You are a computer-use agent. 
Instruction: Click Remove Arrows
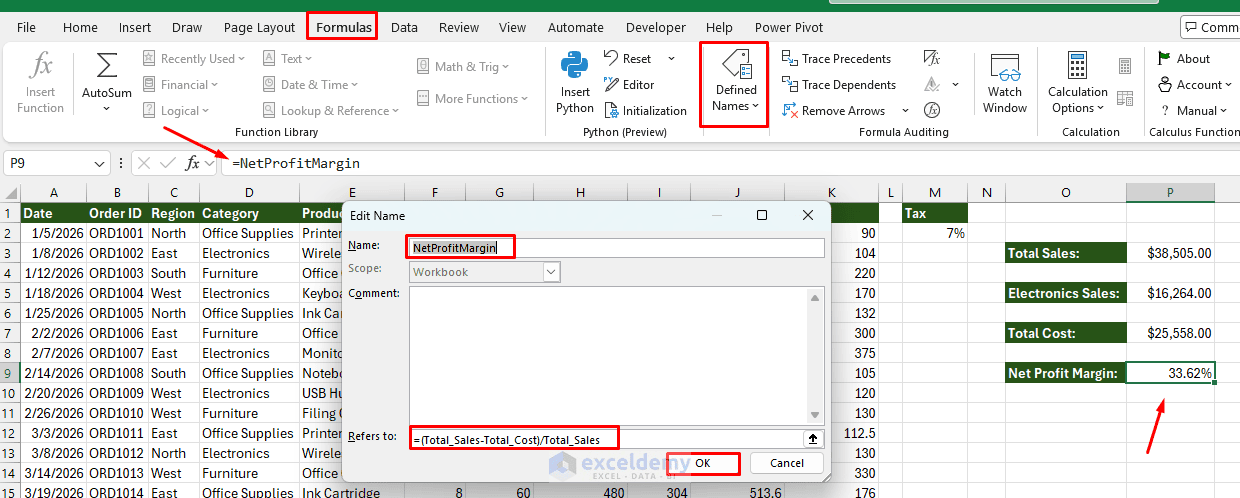click(x=834, y=111)
